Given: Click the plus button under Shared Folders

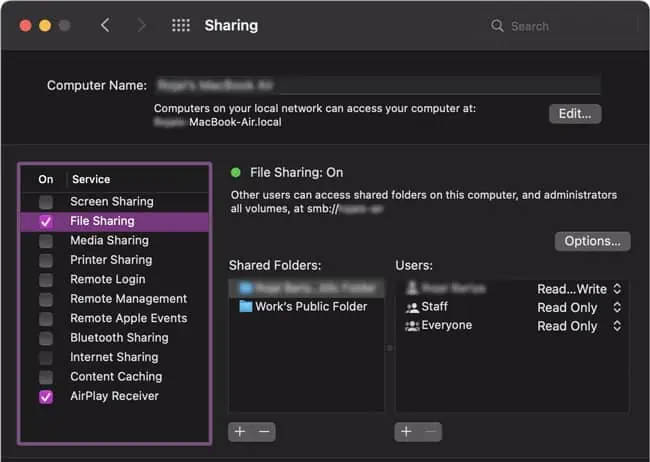Looking at the screenshot, I should [240, 432].
